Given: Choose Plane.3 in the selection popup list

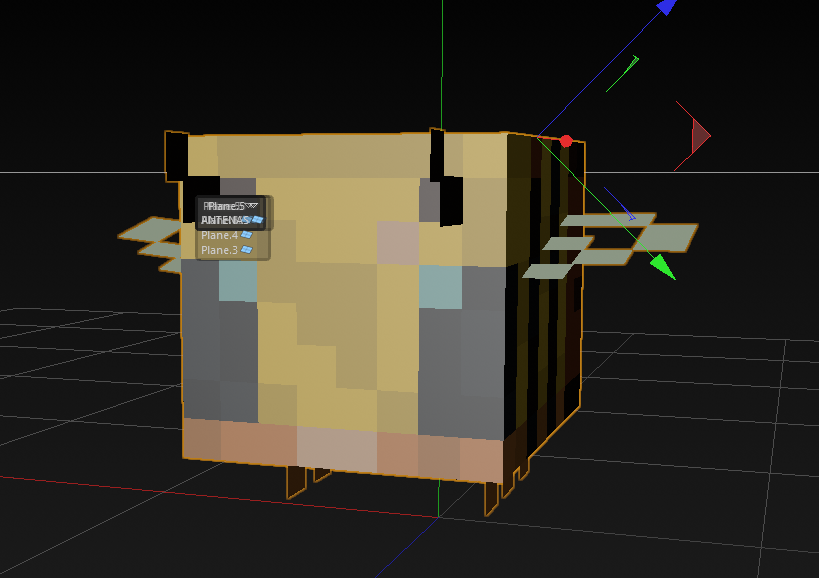Looking at the screenshot, I should 226,250.
